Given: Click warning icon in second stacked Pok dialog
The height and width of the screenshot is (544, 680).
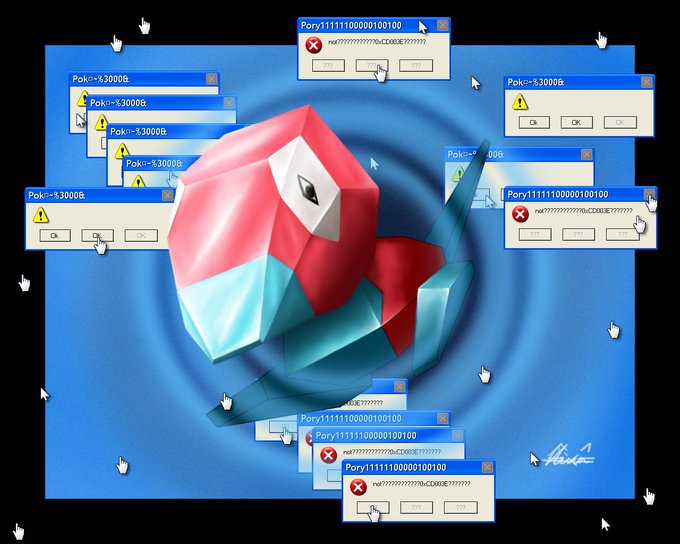Looking at the screenshot, I should (x=101, y=123).
